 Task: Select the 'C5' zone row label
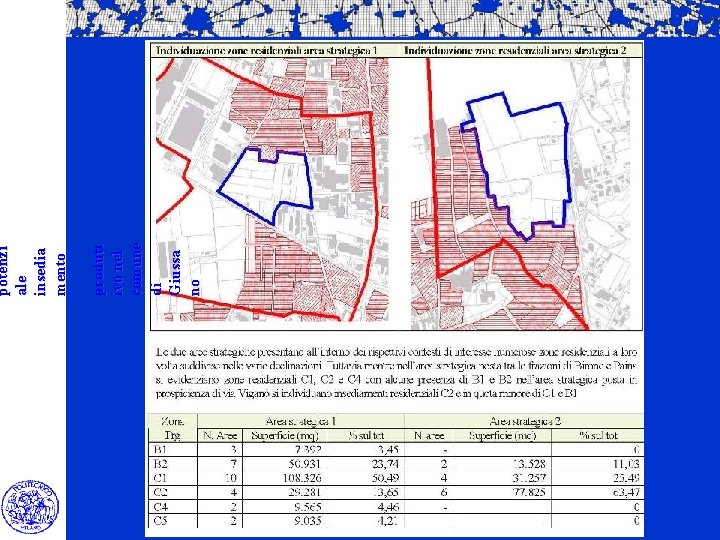tap(161, 521)
